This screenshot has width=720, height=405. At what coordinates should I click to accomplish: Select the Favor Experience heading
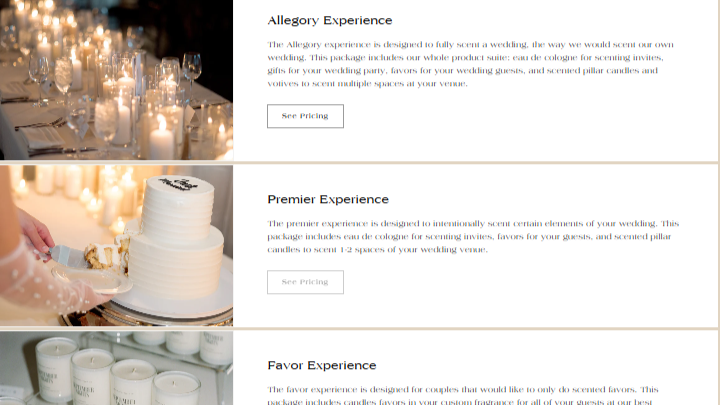click(x=321, y=366)
